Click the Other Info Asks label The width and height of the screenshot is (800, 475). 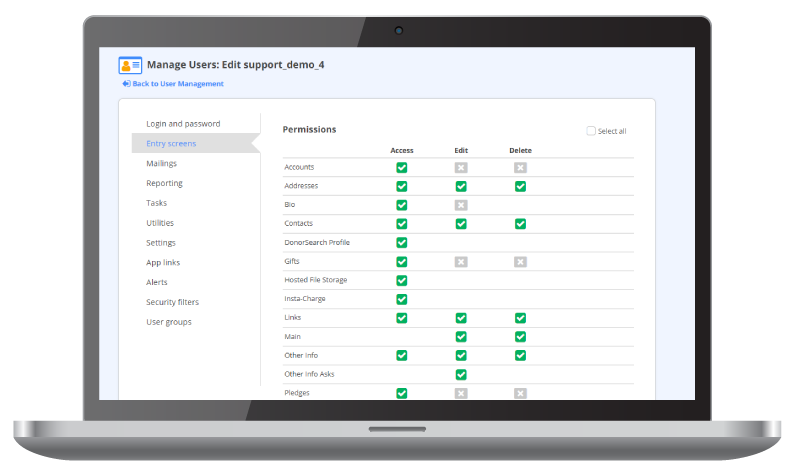309,374
